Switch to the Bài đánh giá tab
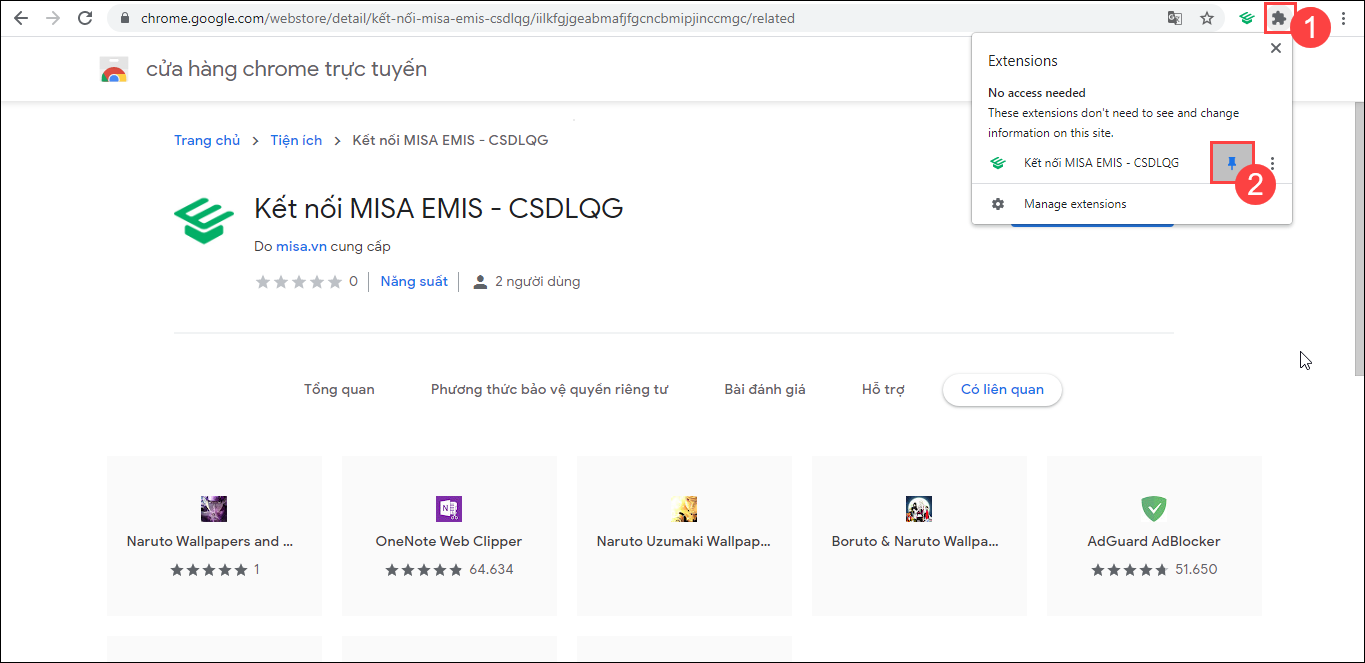Image resolution: width=1365 pixels, height=663 pixels. pos(765,389)
